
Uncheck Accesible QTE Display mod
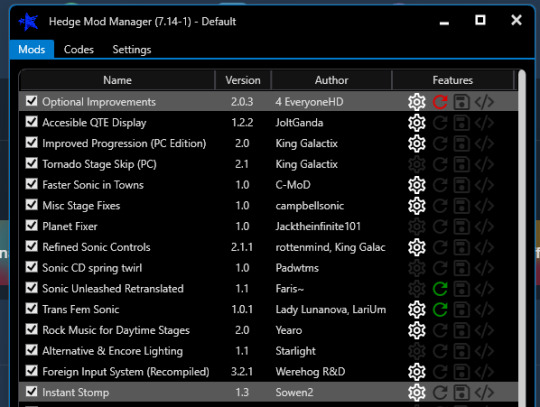point(31,122)
